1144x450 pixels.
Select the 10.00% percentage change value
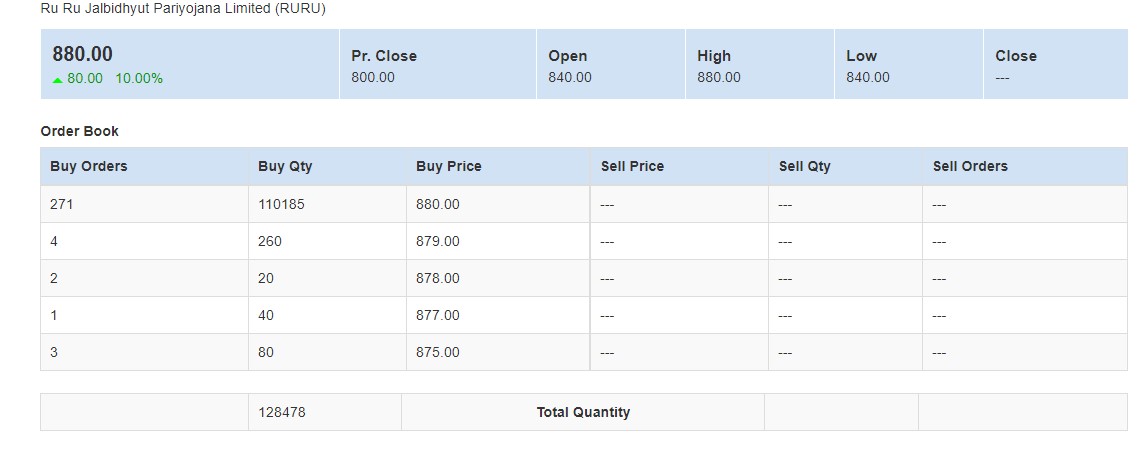coord(139,78)
